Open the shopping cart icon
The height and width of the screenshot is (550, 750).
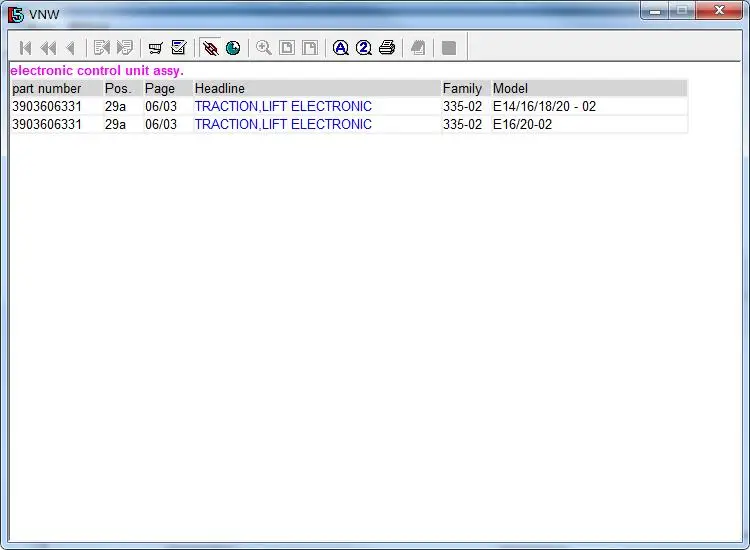155,48
